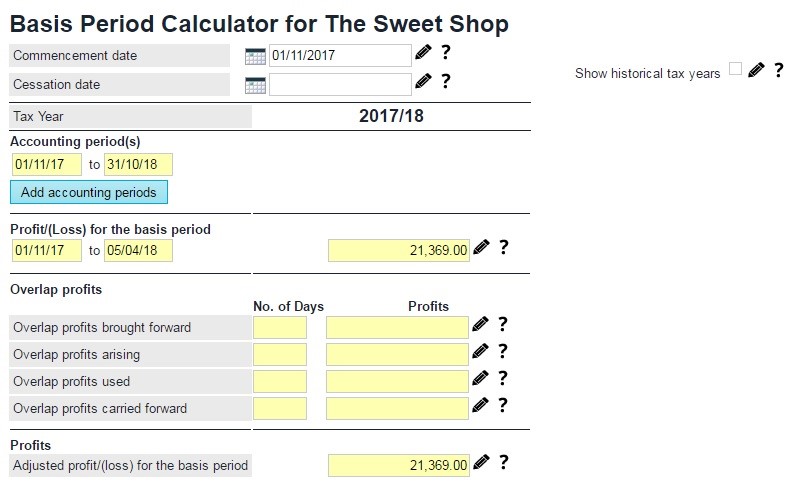Open help for Show historical tax years

point(778,70)
